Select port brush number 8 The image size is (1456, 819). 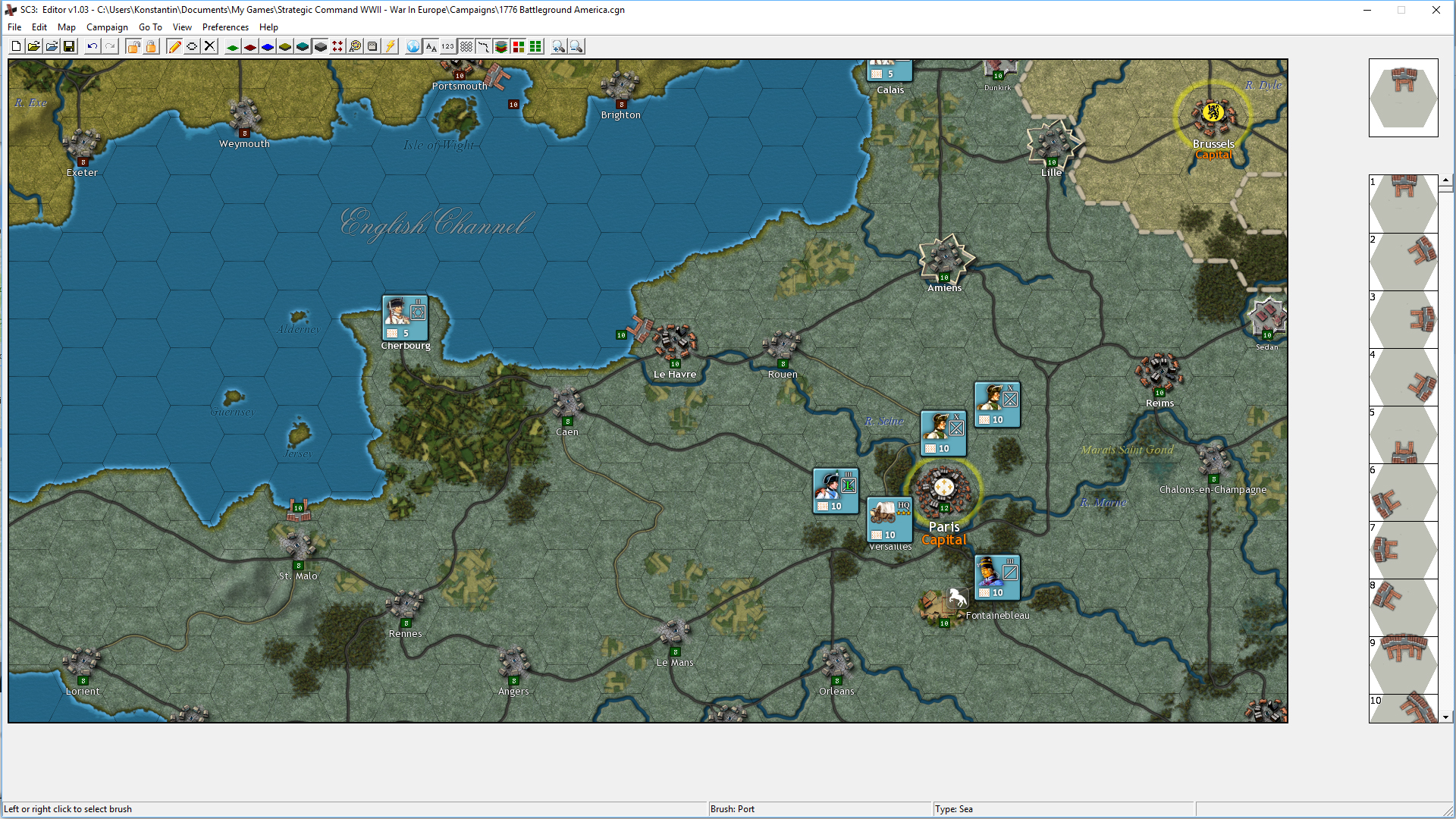tap(1404, 607)
